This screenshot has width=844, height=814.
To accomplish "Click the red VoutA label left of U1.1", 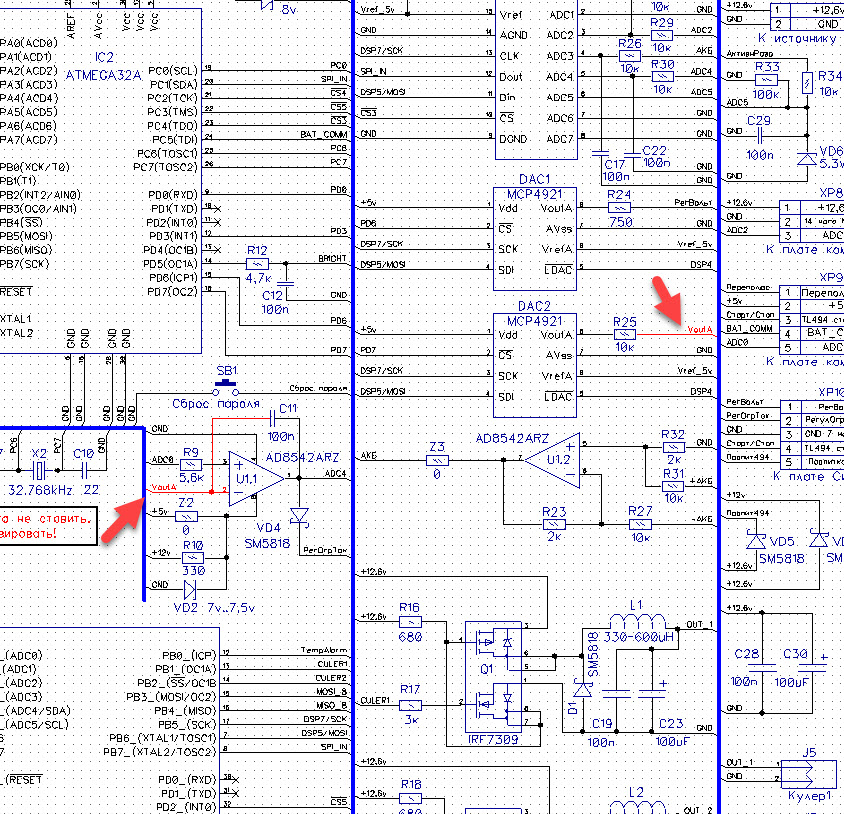I will (162, 488).
